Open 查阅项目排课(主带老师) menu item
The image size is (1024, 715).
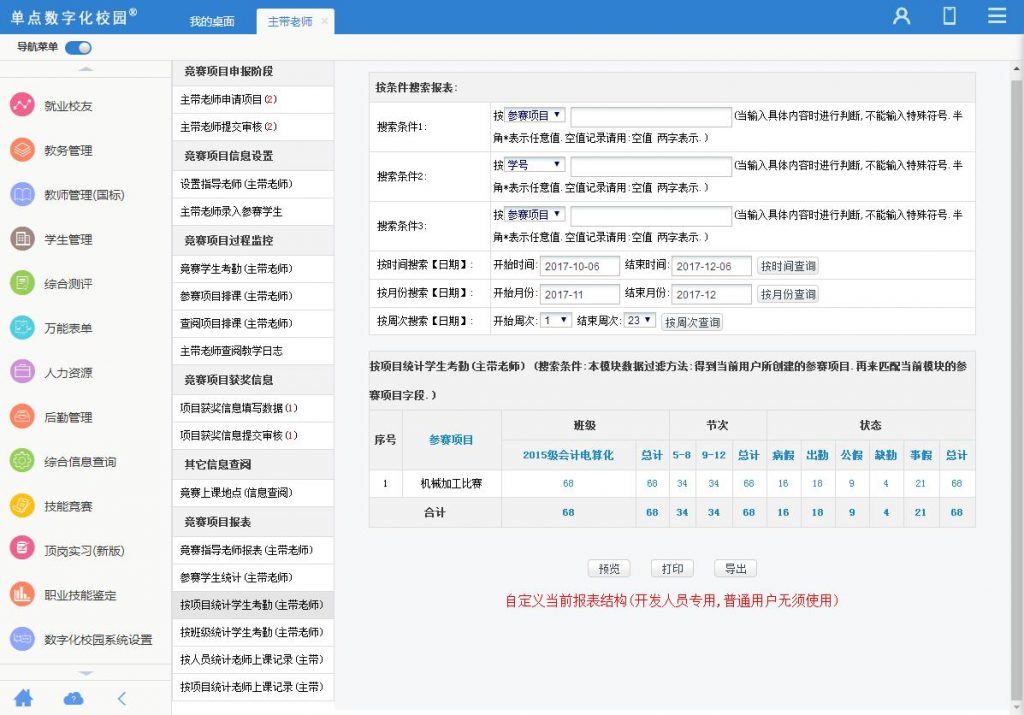[x=253, y=323]
